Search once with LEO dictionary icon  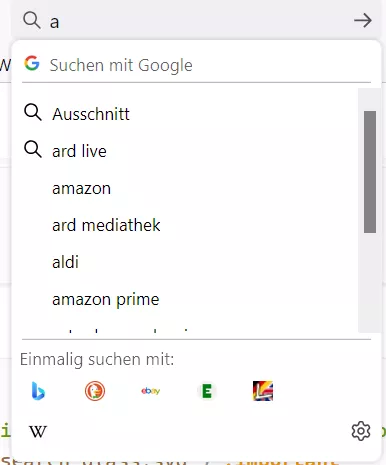click(x=263, y=391)
